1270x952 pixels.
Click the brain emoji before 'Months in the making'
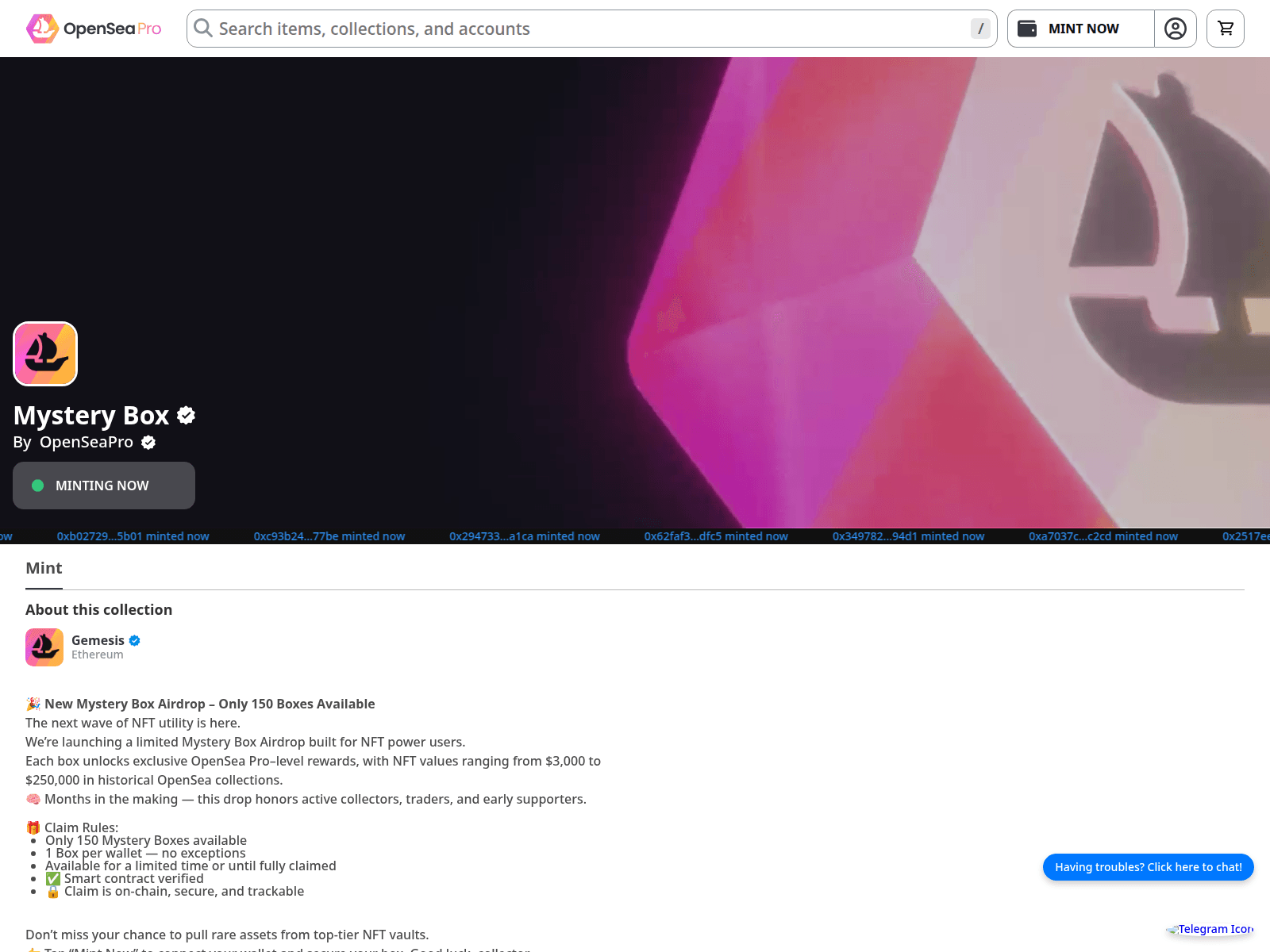(33, 799)
